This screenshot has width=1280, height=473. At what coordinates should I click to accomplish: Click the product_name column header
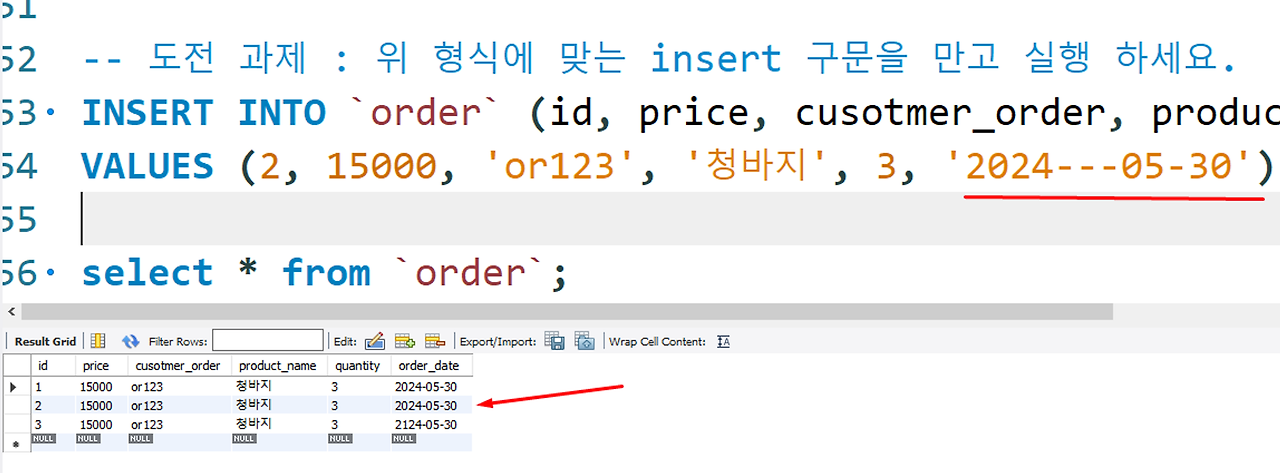[x=279, y=366]
